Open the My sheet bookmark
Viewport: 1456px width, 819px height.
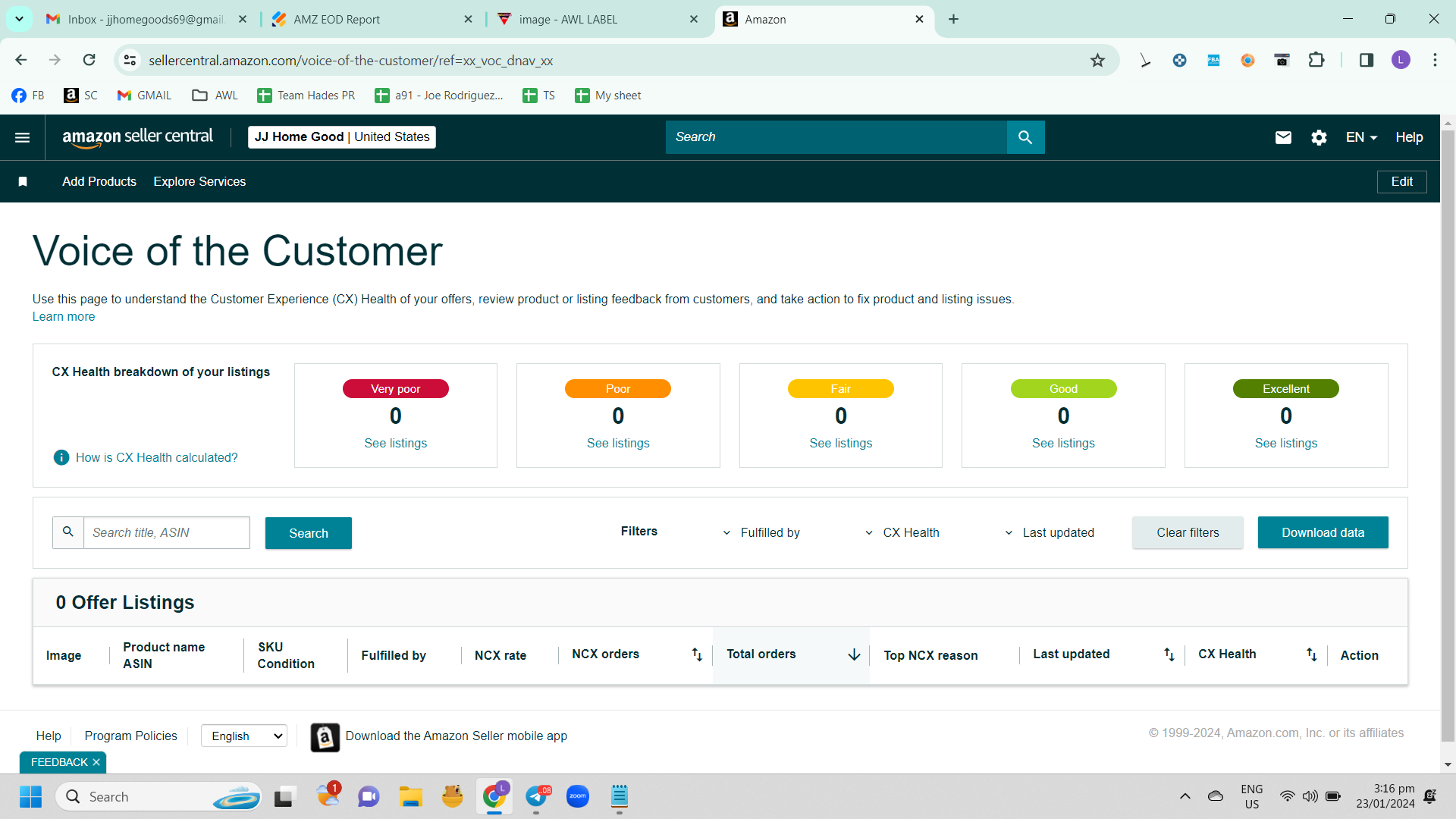point(608,96)
